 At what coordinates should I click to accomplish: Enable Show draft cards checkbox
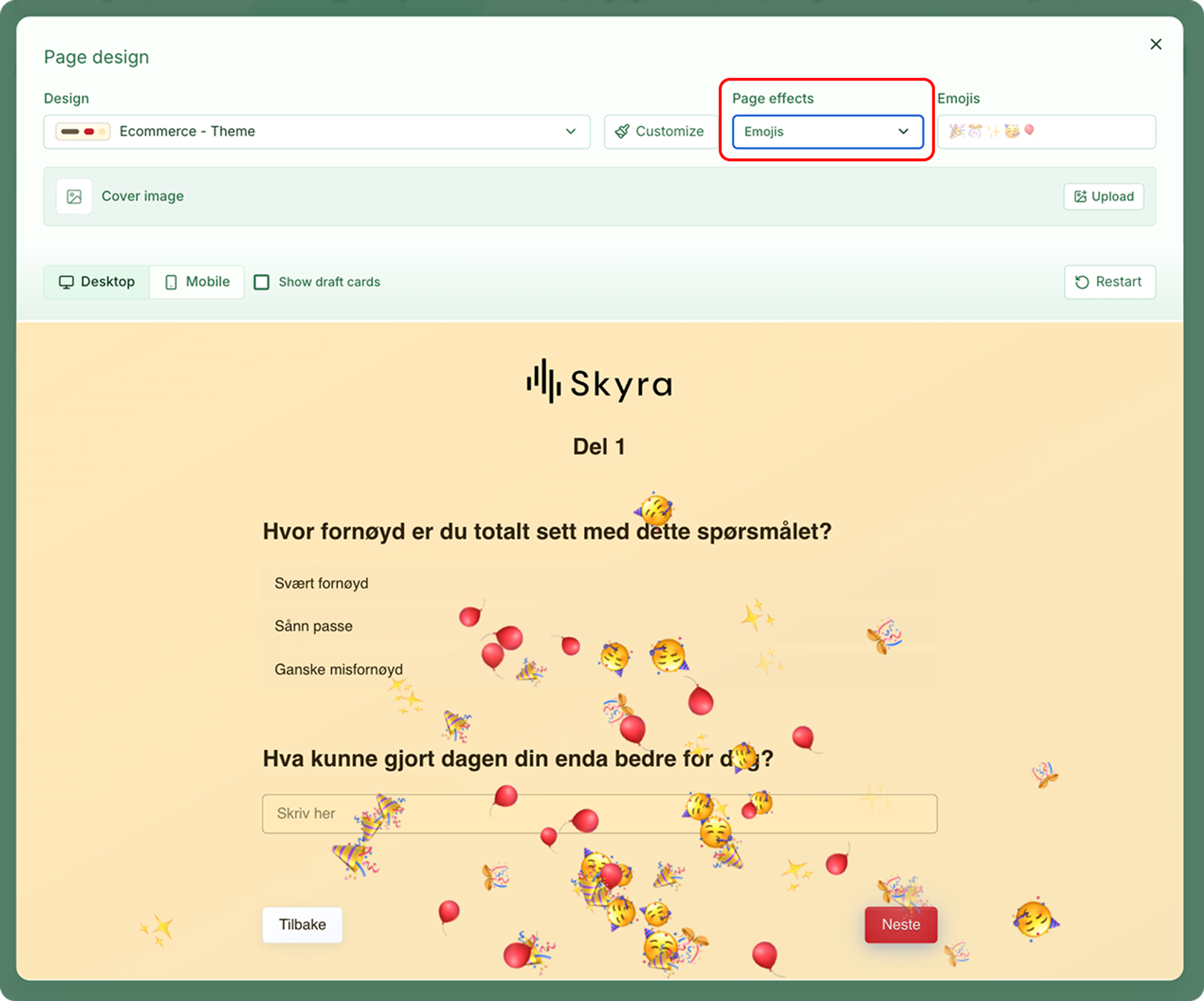coord(261,282)
